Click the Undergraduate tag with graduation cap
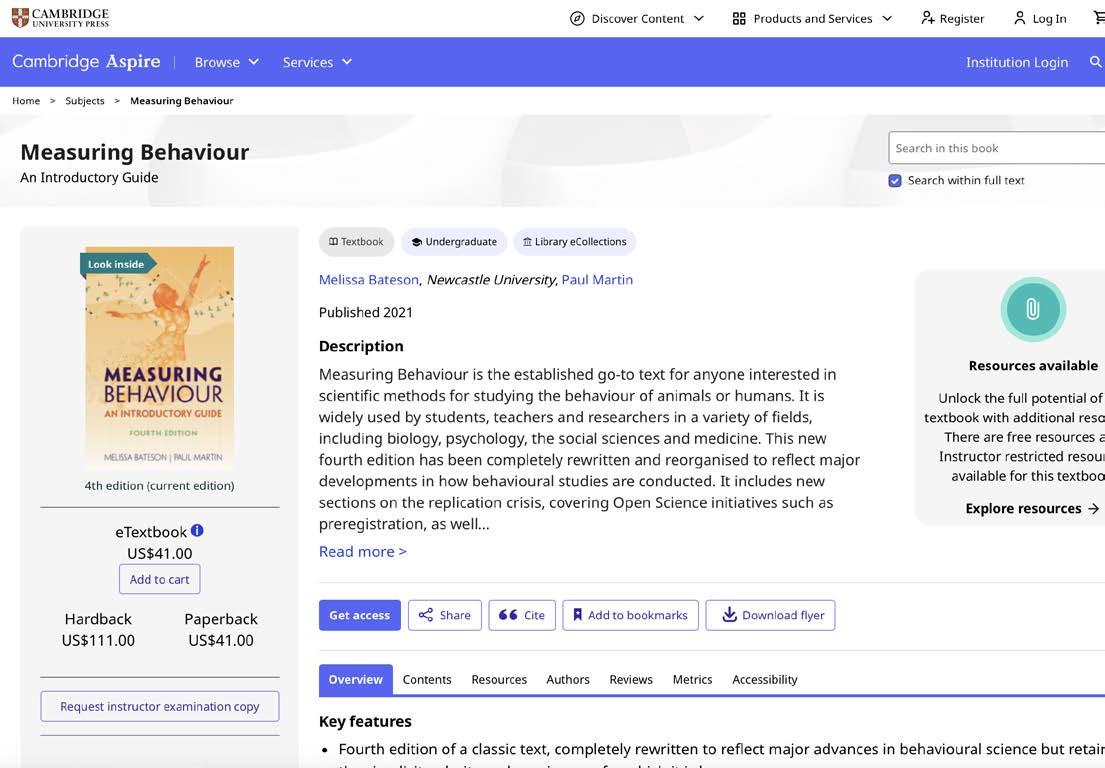The image size is (1105, 768). coord(454,242)
